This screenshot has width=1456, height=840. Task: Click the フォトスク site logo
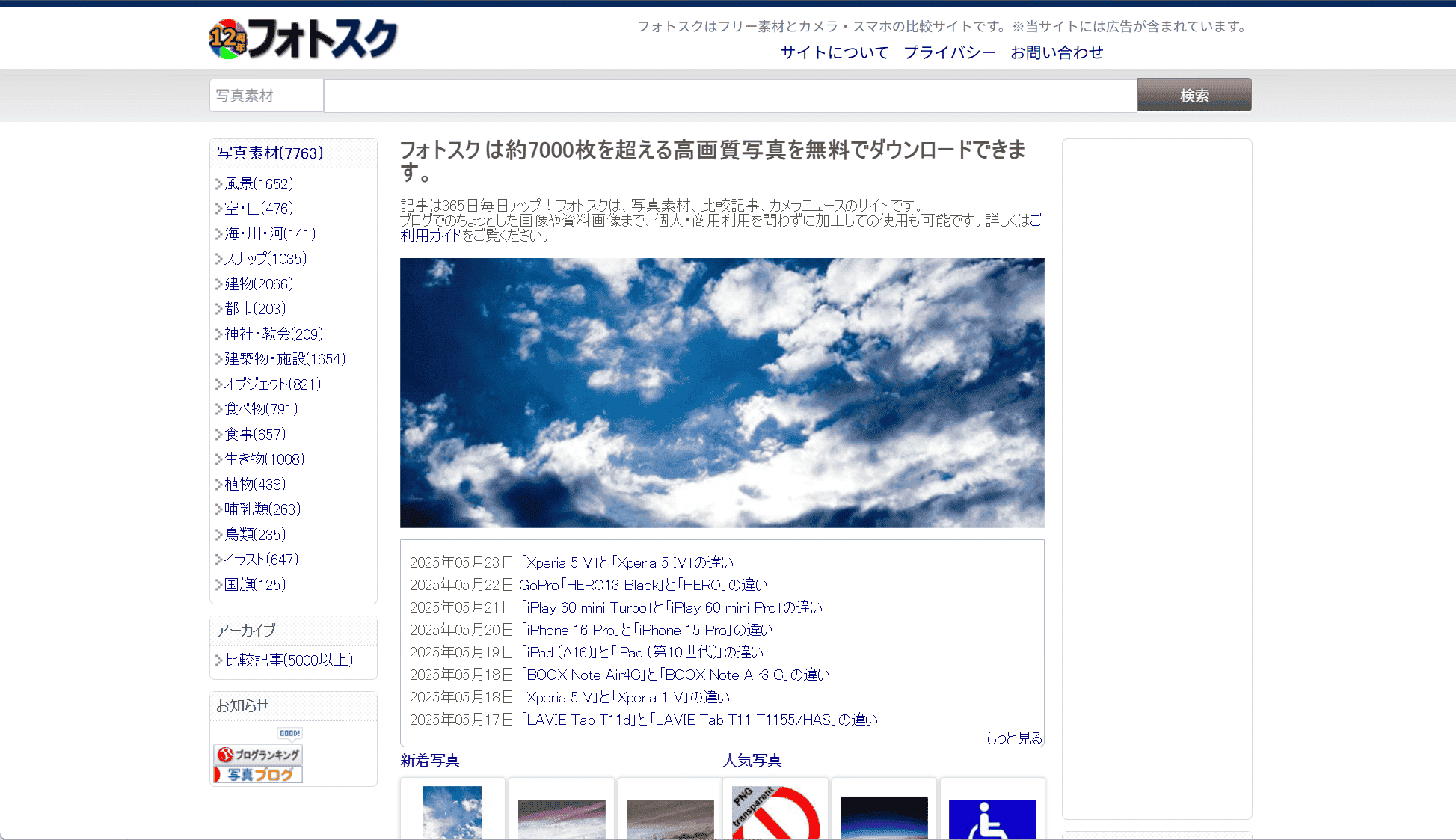click(x=303, y=38)
